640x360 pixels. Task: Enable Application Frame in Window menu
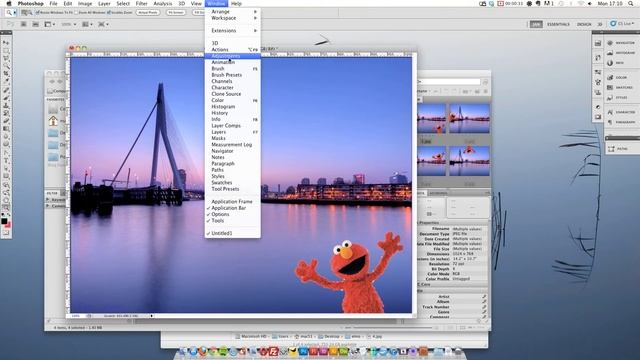tap(233, 202)
